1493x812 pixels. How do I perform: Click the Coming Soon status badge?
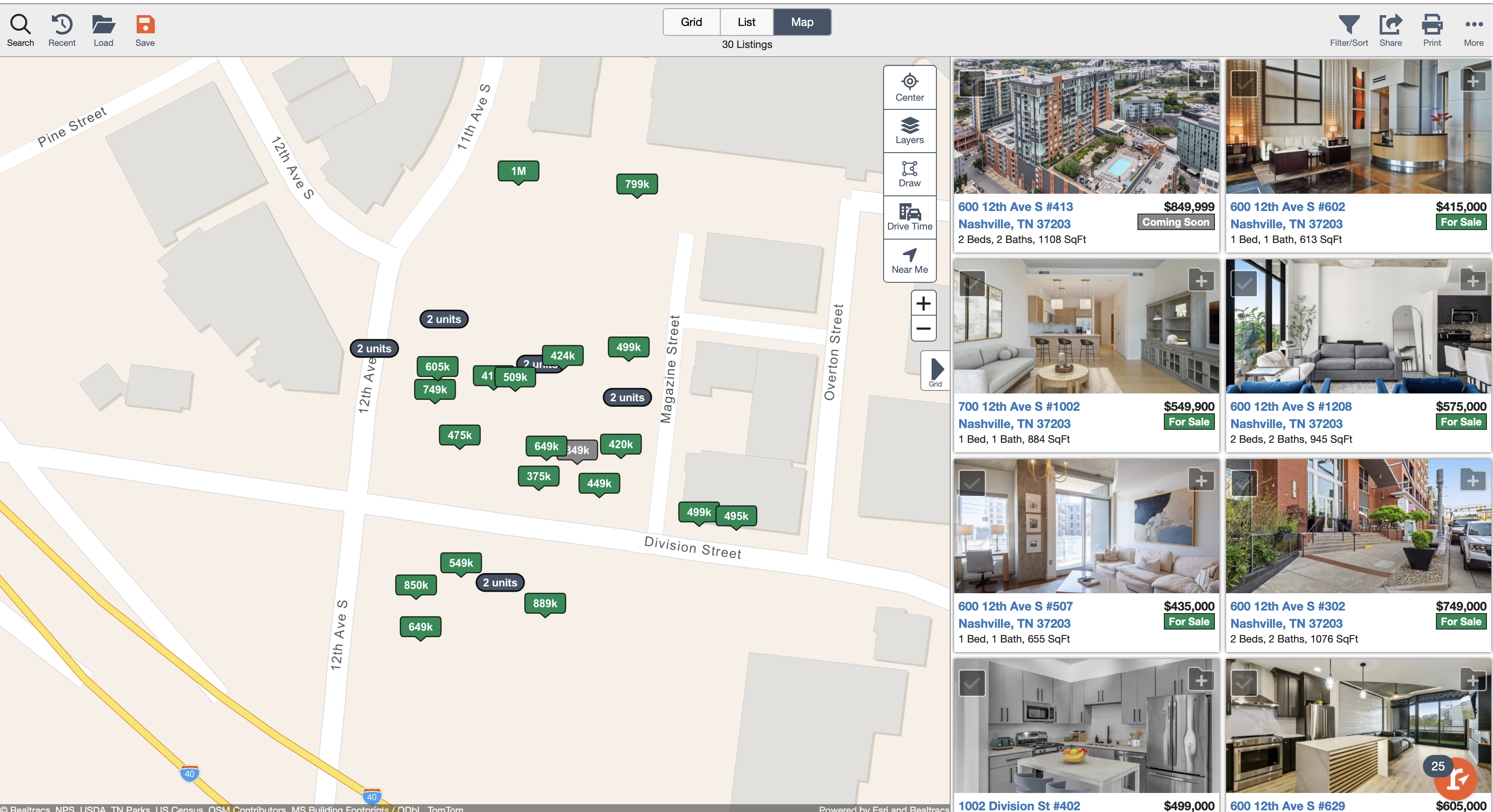1176,222
